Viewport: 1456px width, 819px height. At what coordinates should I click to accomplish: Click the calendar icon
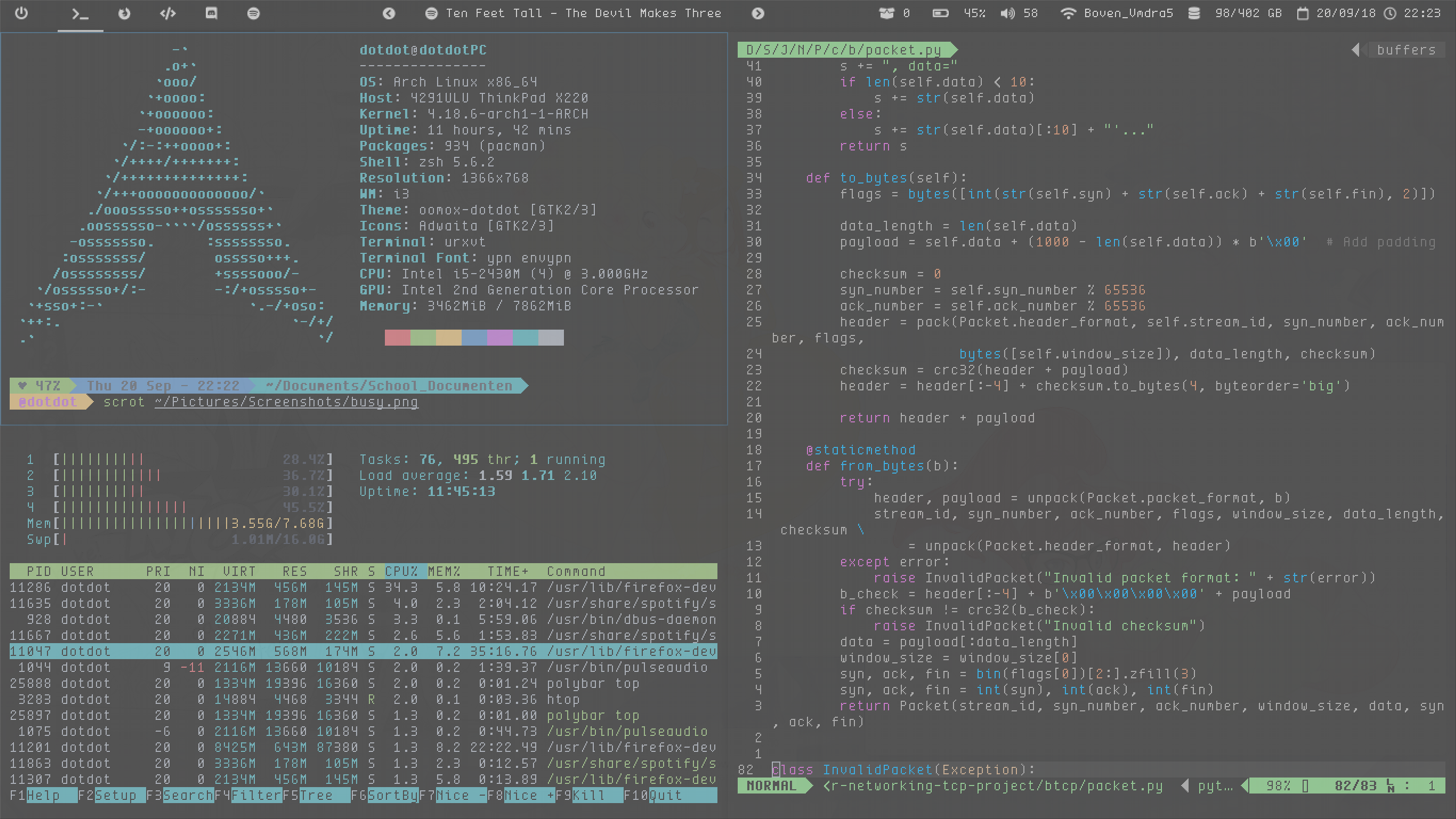pos(1303,13)
